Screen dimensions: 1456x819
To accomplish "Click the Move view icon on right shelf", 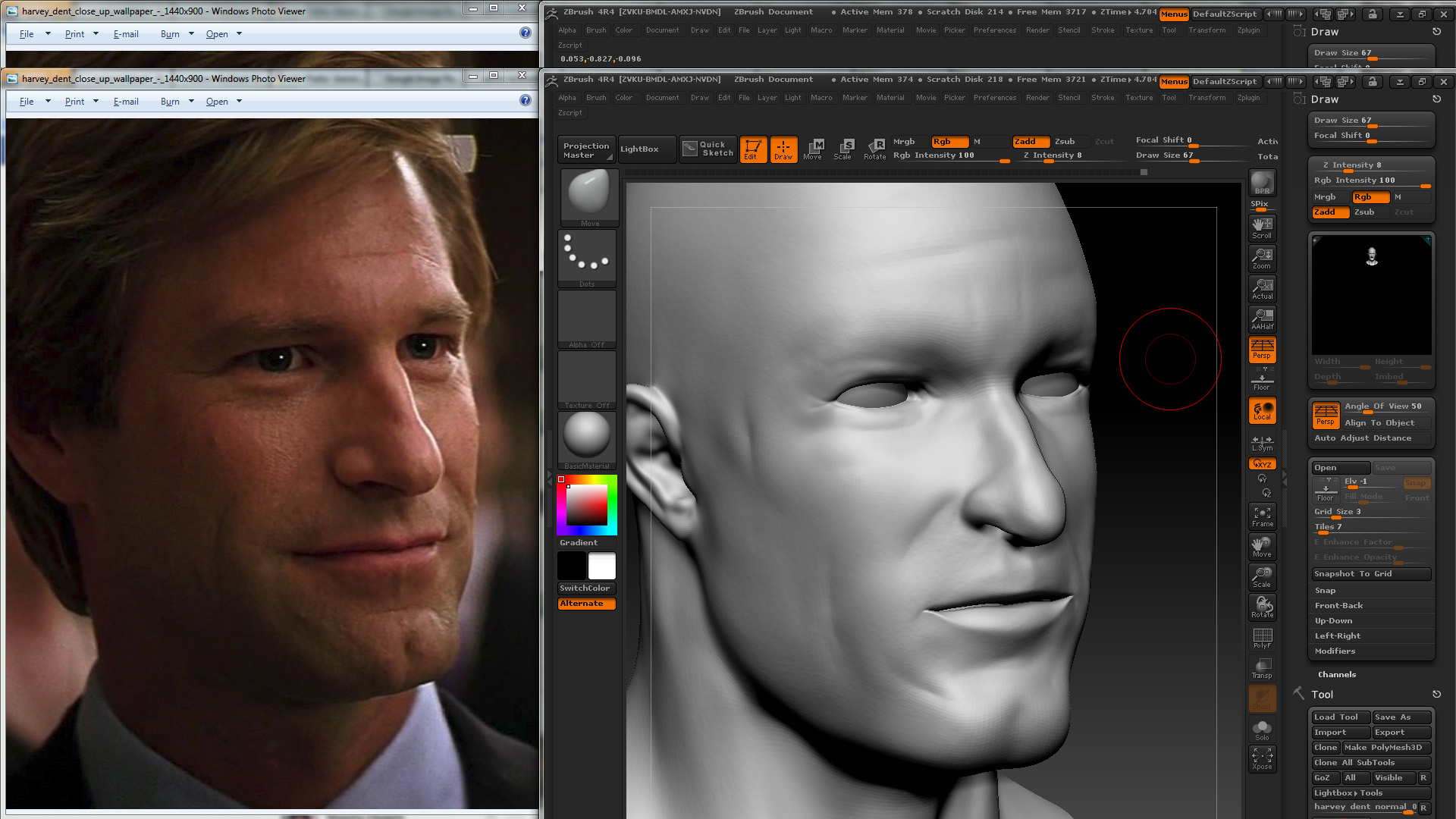I will point(1262,547).
